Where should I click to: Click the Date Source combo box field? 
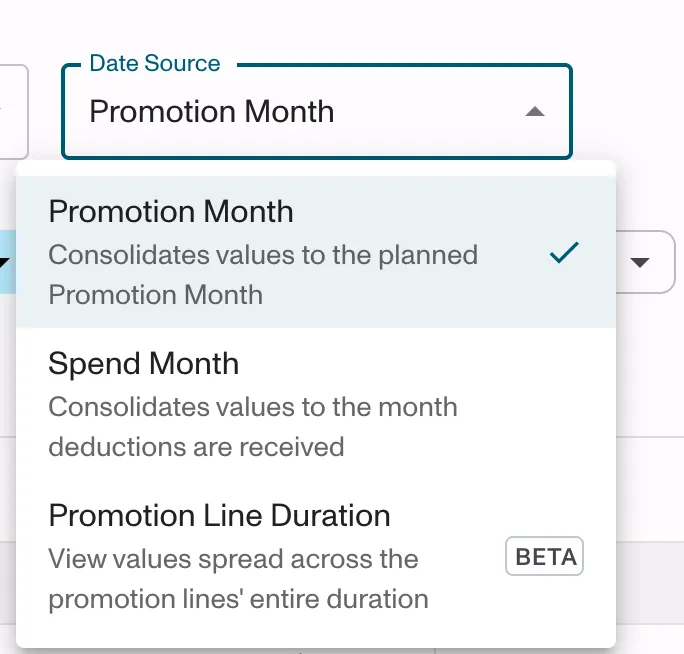pyautogui.click(x=317, y=112)
